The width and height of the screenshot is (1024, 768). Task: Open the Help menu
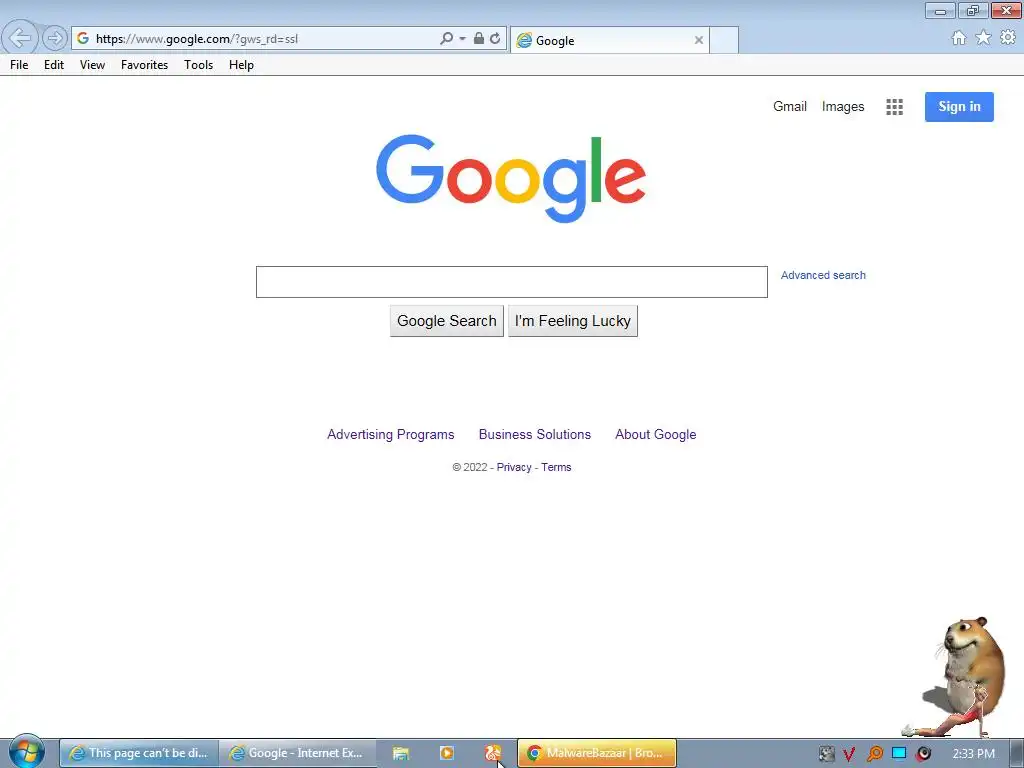tap(241, 65)
